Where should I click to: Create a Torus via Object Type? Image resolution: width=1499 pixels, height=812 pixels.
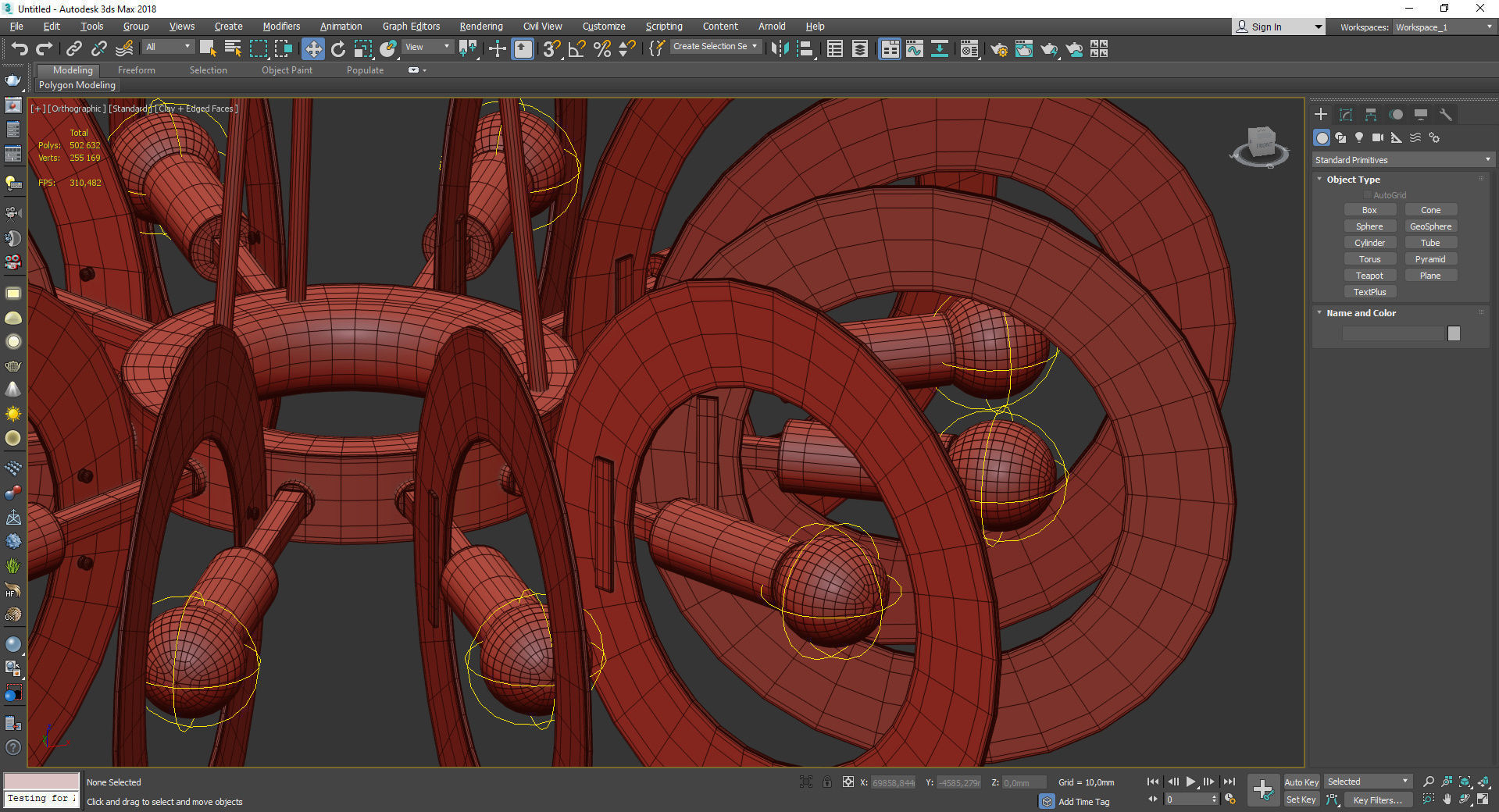coord(1369,259)
